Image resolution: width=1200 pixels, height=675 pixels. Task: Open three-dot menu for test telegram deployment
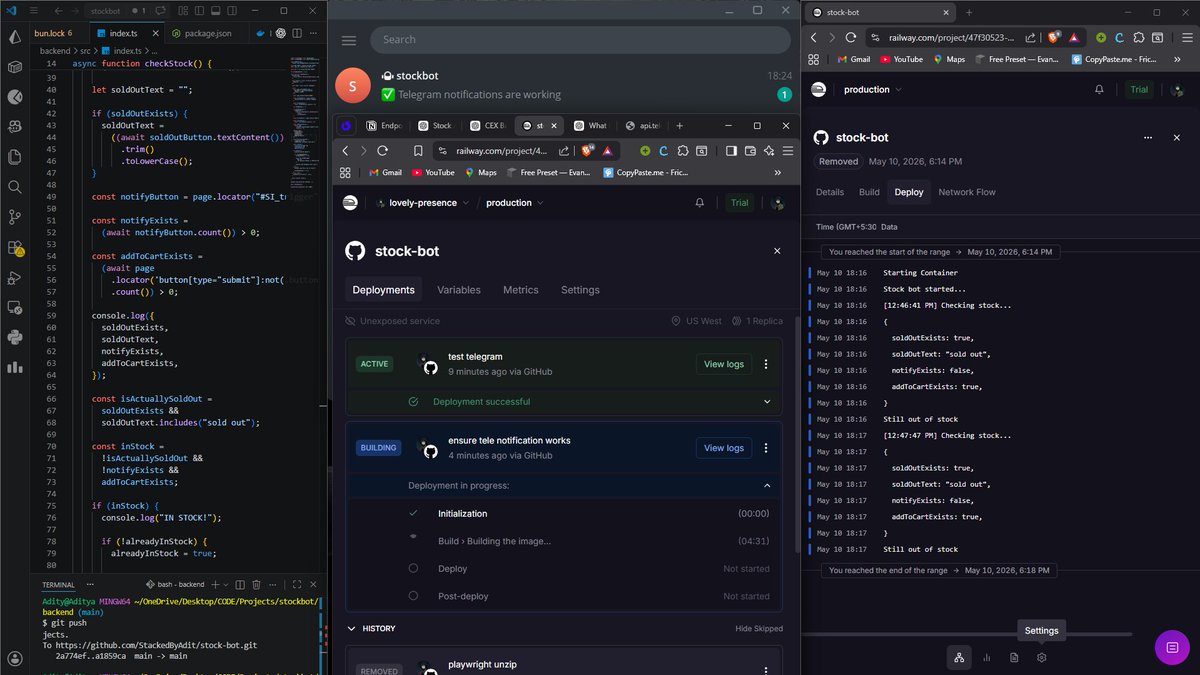766,364
